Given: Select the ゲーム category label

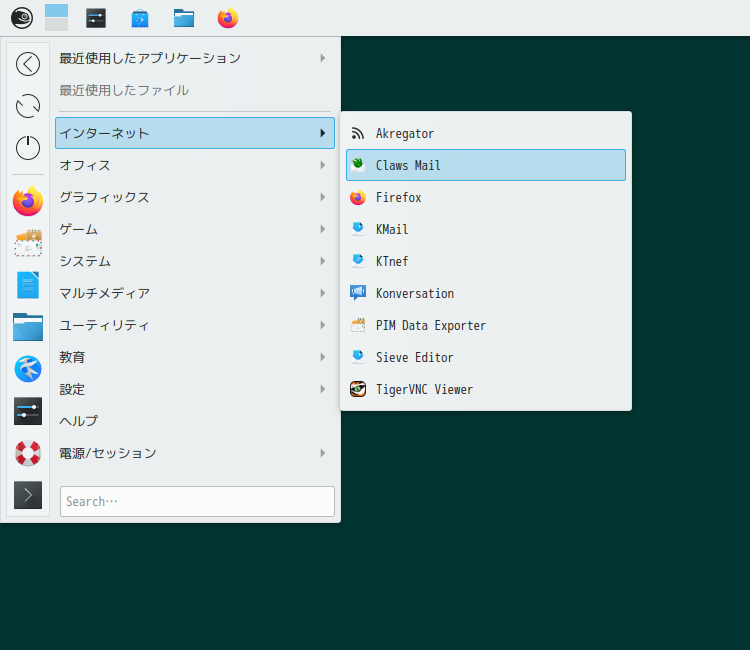Looking at the screenshot, I should pos(78,229).
